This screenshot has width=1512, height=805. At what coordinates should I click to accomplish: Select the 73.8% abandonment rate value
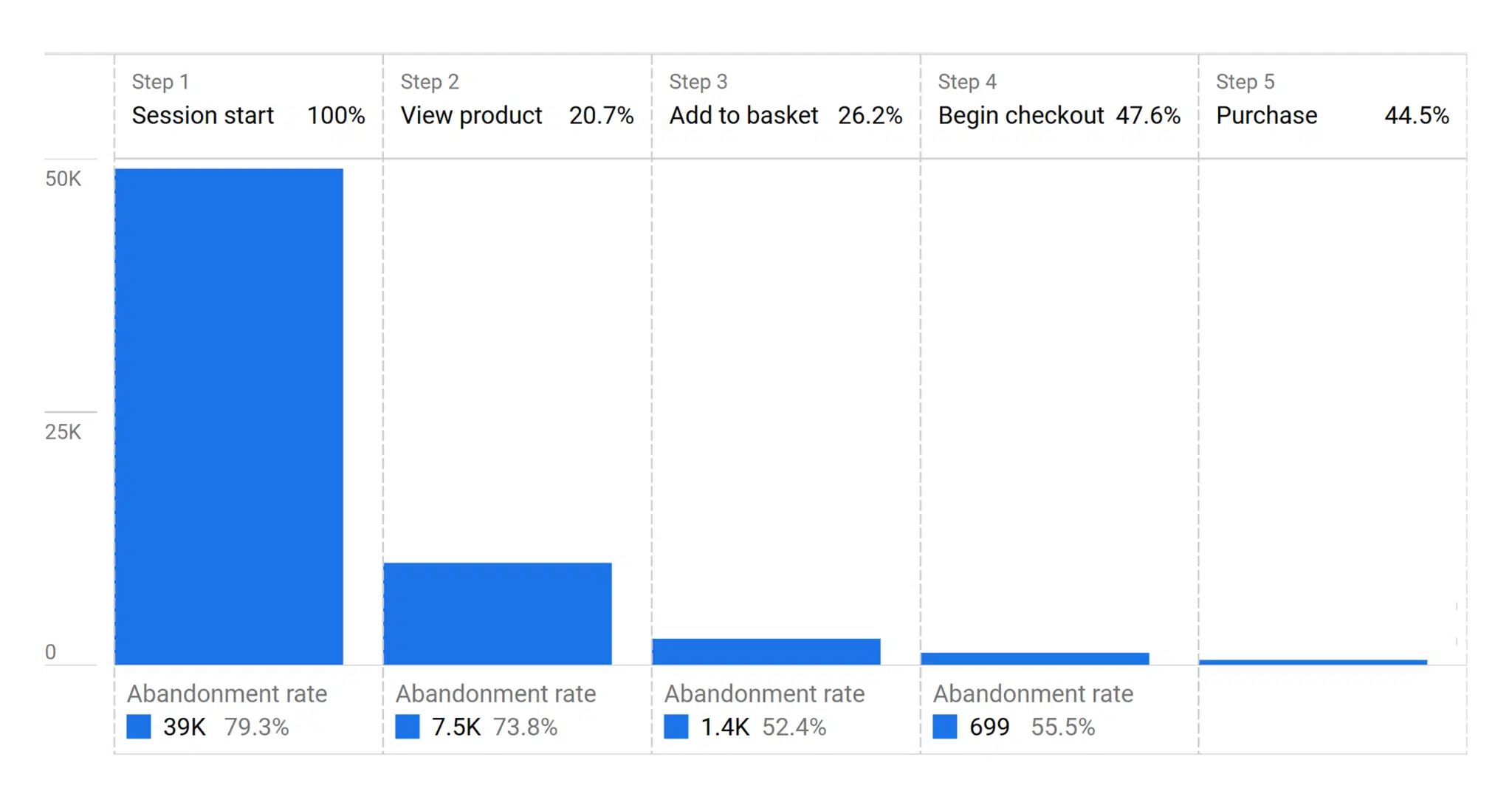pyautogui.click(x=525, y=727)
